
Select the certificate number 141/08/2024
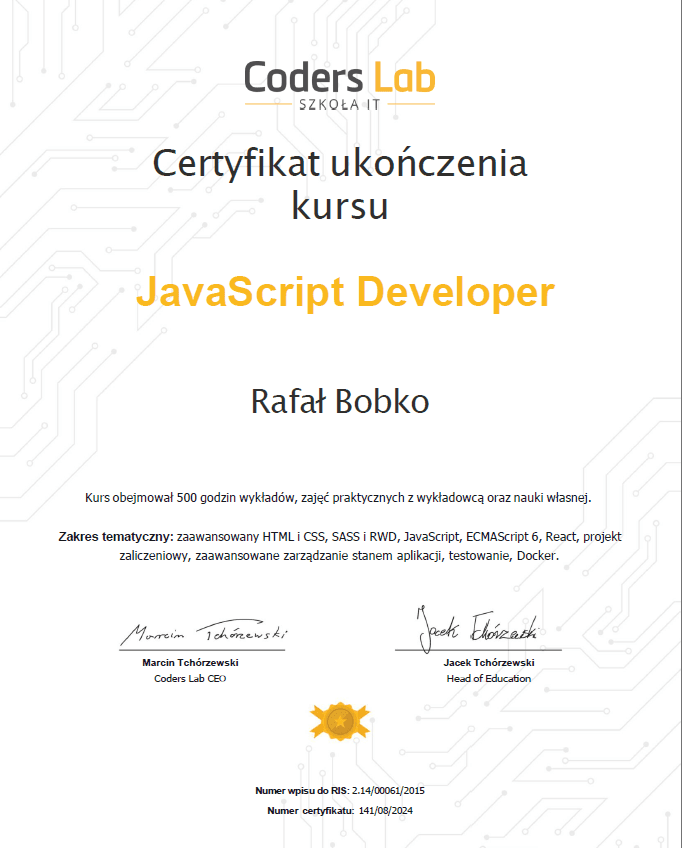(x=386, y=811)
